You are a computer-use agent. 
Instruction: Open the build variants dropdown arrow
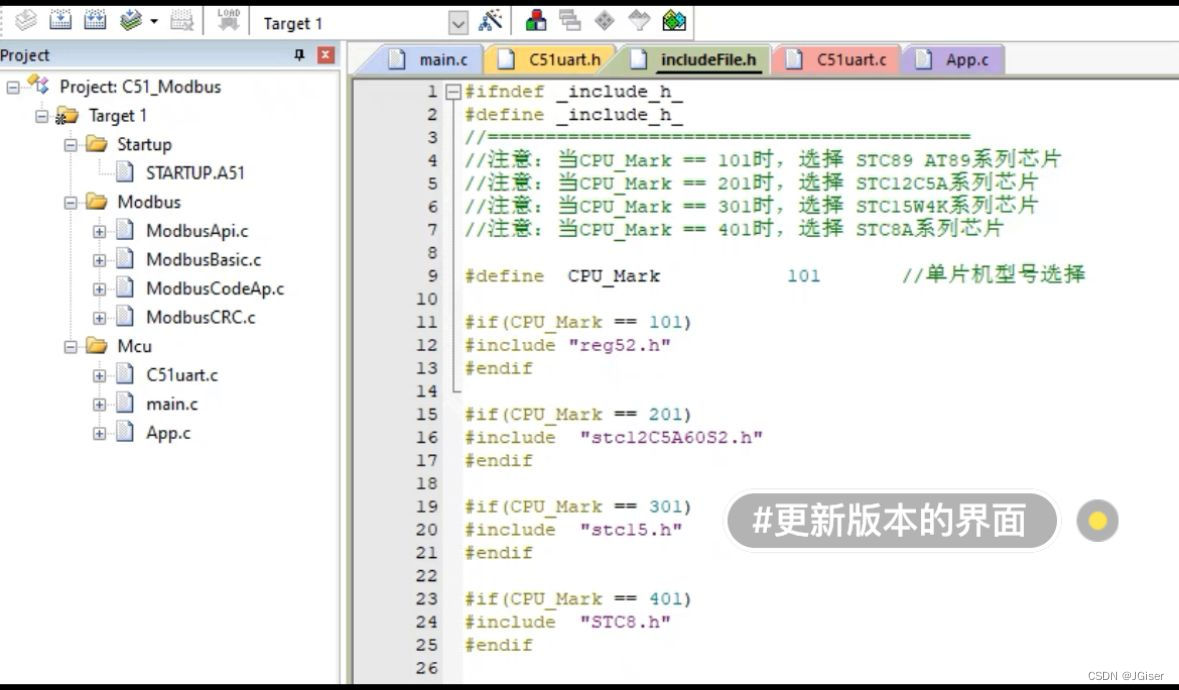click(x=152, y=20)
